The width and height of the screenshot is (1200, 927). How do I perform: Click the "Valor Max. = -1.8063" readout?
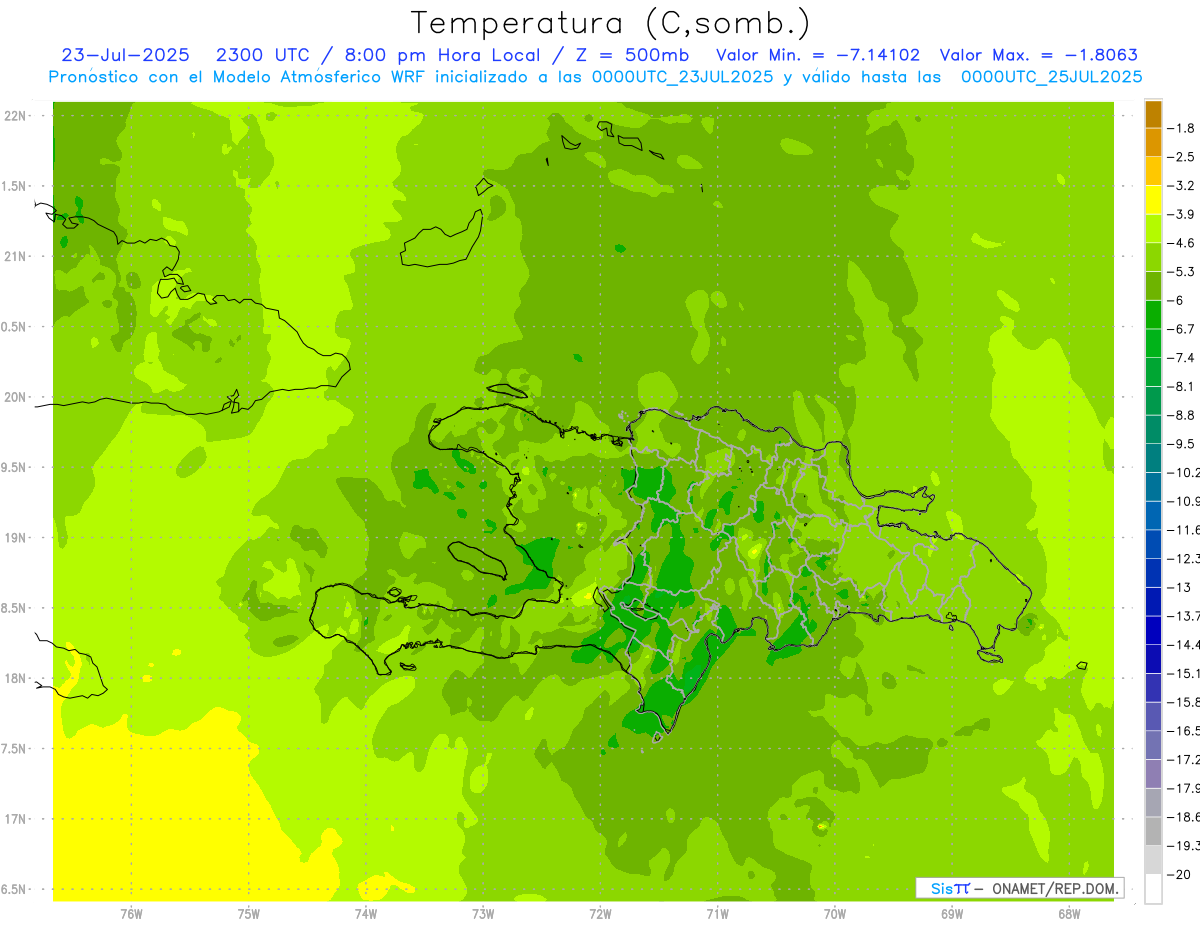click(1039, 55)
